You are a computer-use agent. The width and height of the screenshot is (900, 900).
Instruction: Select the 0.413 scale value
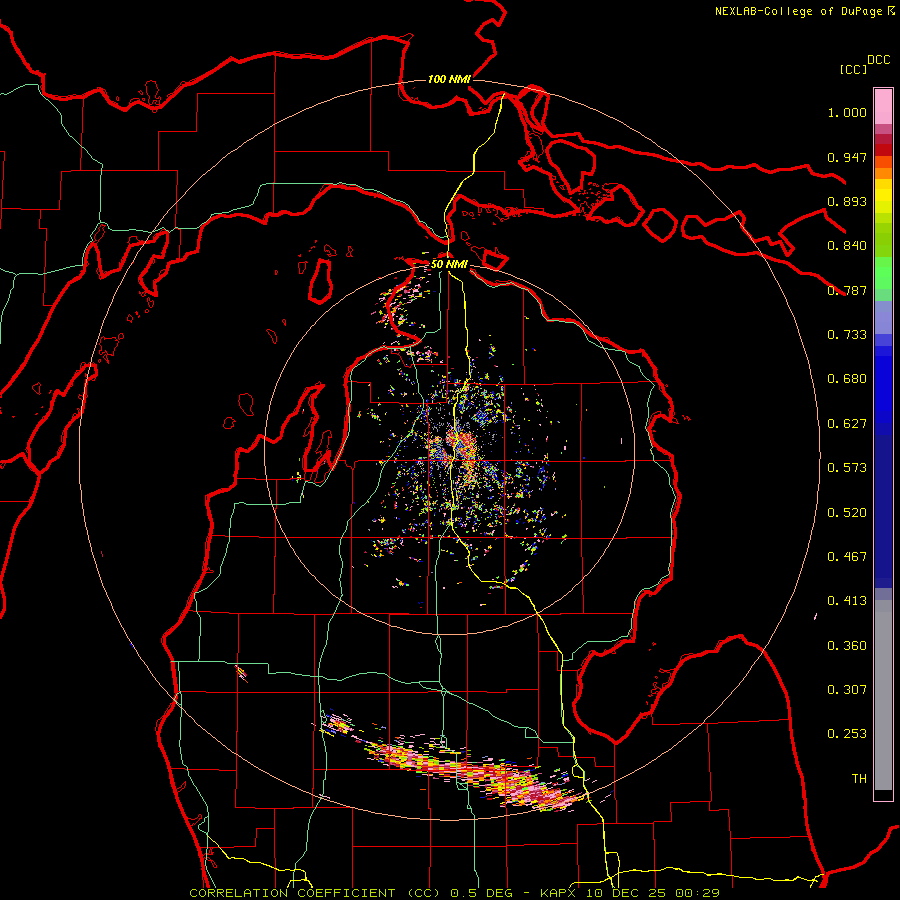(847, 601)
